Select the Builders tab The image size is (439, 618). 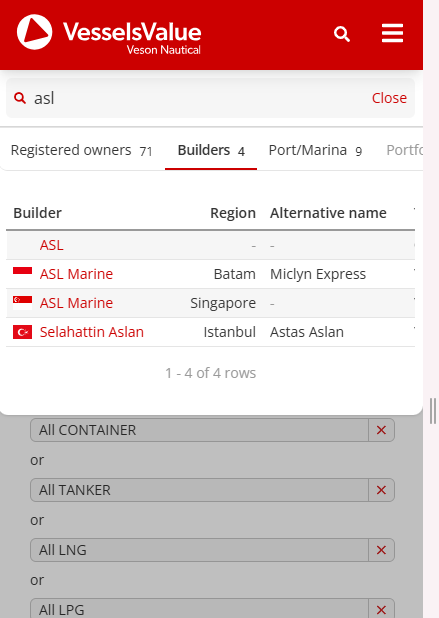(211, 151)
